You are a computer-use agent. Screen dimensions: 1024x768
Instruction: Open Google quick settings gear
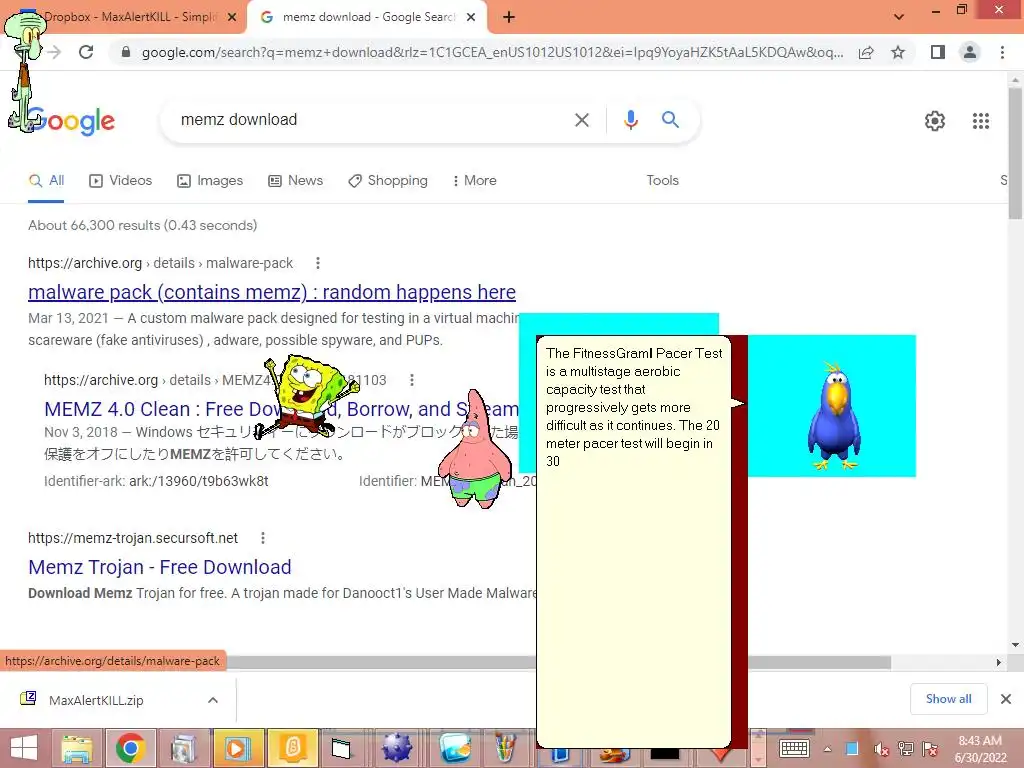point(935,121)
